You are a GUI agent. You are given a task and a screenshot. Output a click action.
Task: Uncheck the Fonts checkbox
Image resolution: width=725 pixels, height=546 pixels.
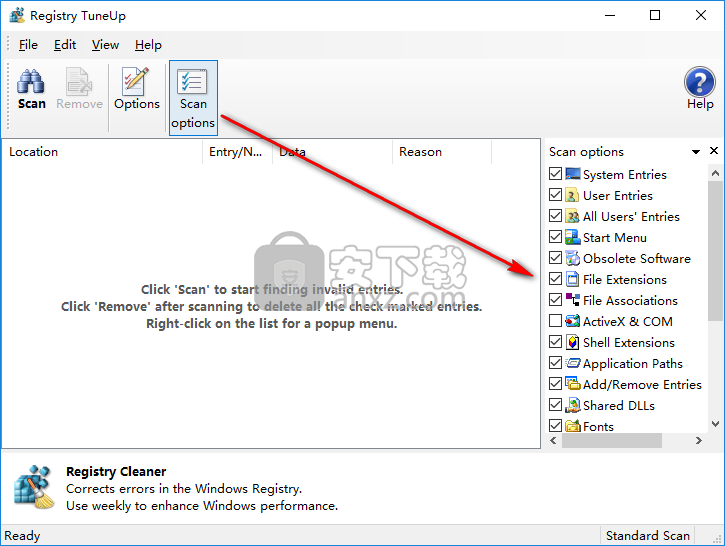pos(555,425)
